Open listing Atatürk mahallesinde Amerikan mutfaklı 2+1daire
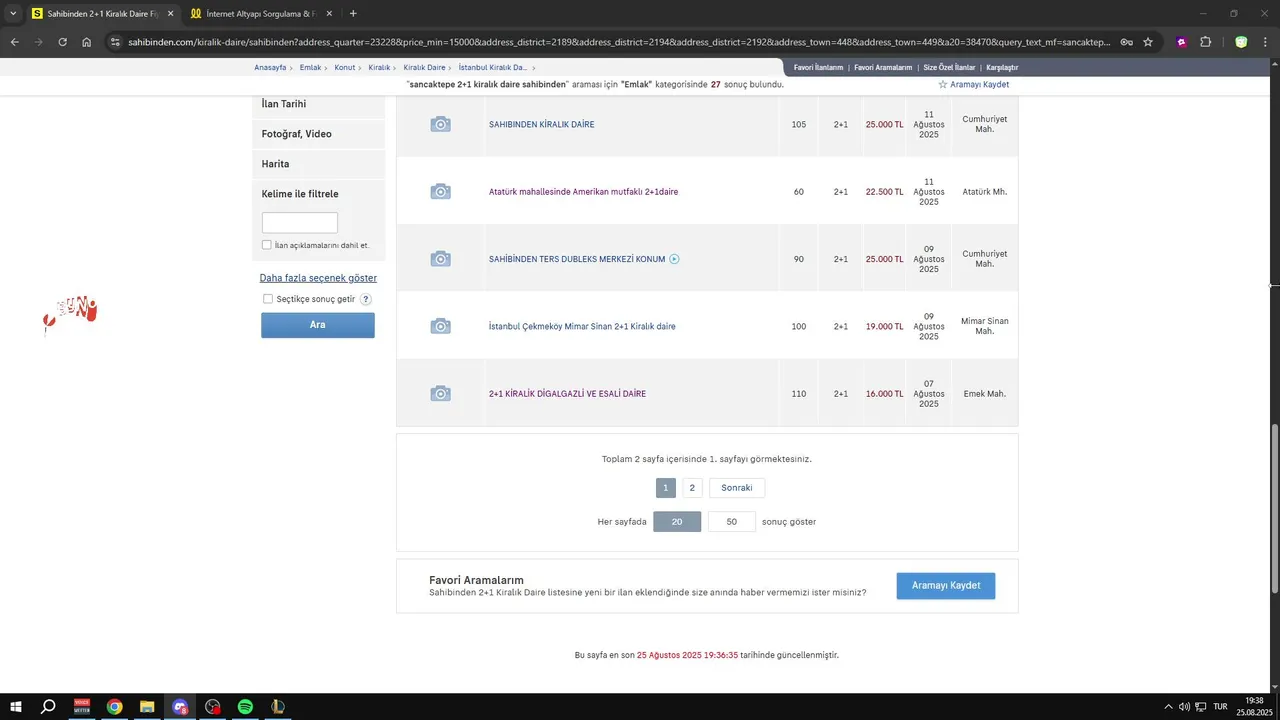The width and height of the screenshot is (1280, 720). click(583, 192)
